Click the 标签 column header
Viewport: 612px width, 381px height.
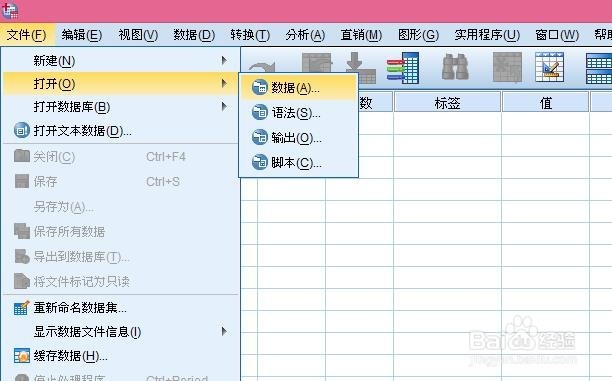click(x=447, y=103)
